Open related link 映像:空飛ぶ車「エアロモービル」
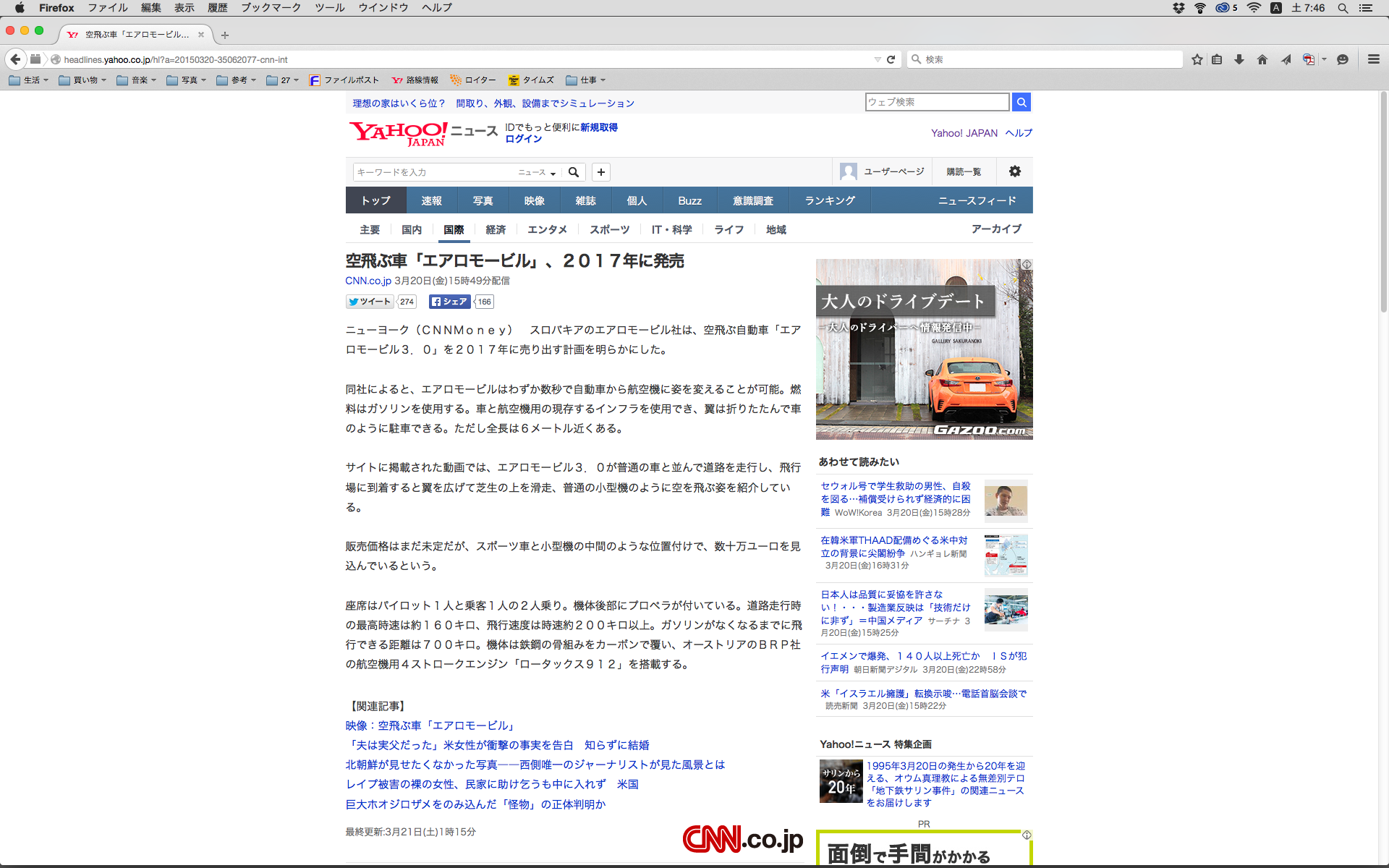This screenshot has width=1389, height=868. [x=431, y=726]
